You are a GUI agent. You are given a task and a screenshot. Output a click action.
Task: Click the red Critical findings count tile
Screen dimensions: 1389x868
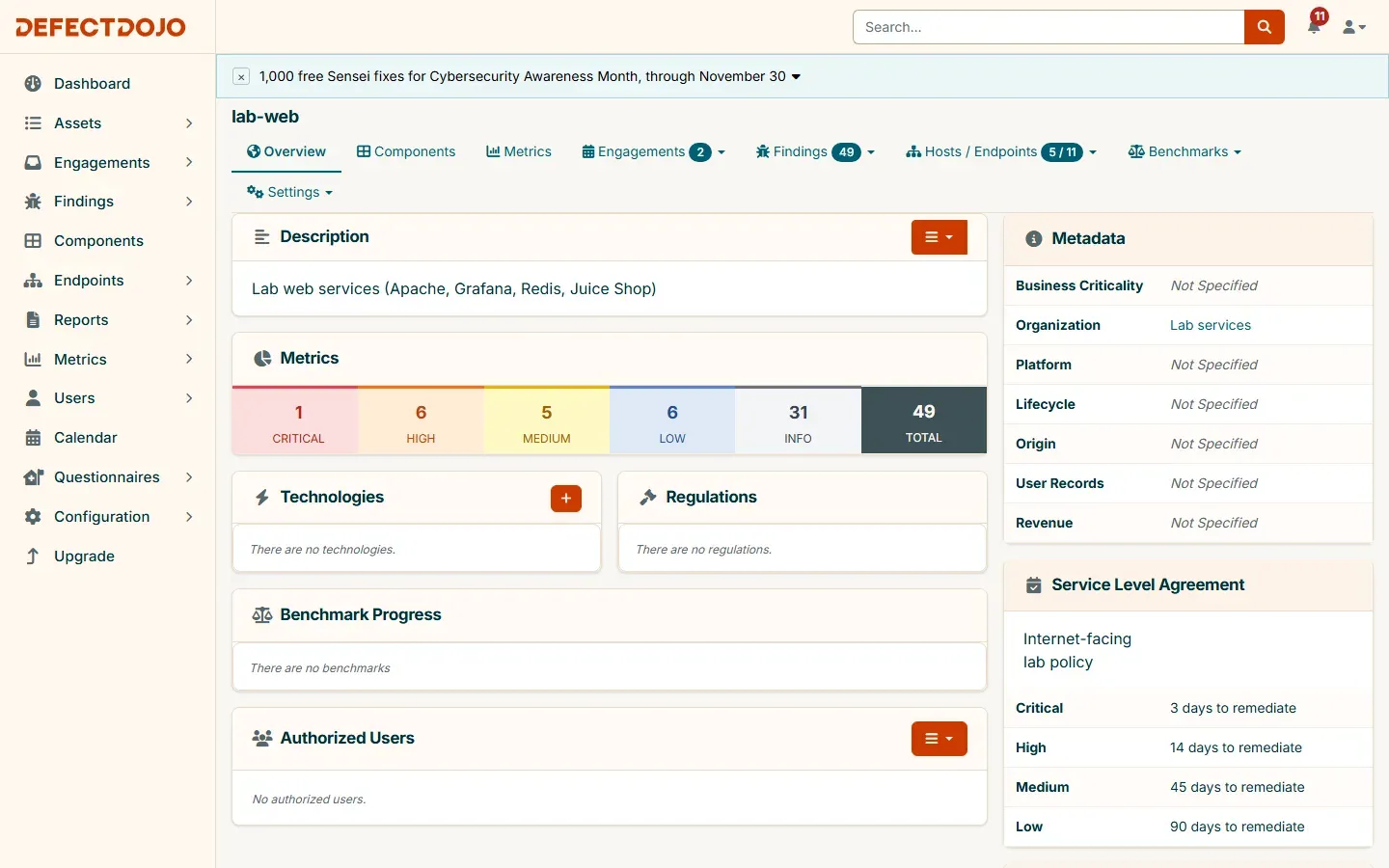[x=298, y=420]
